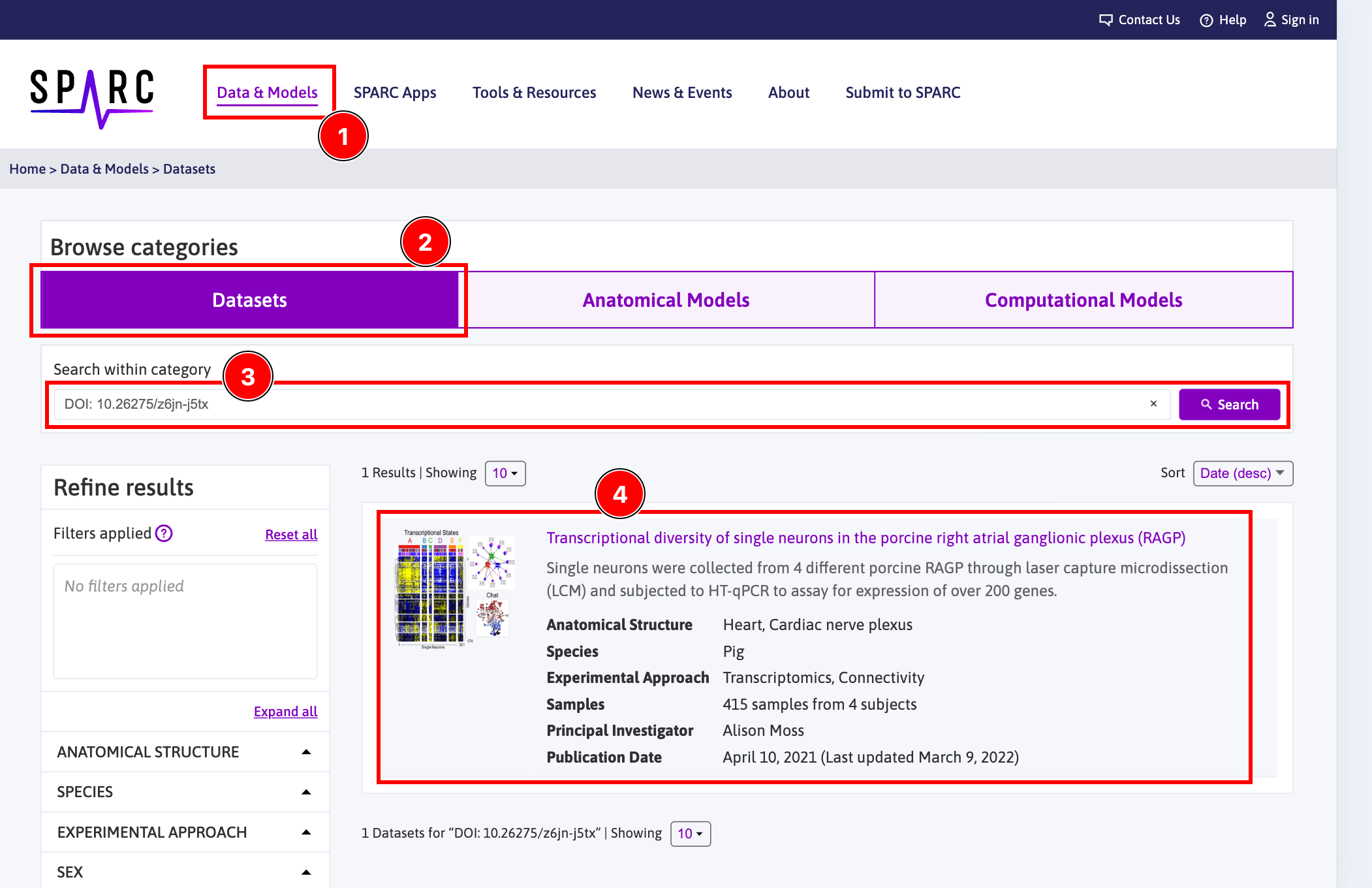Switch to Computational Models tab
This screenshot has width=1372, height=888.
[x=1084, y=300]
